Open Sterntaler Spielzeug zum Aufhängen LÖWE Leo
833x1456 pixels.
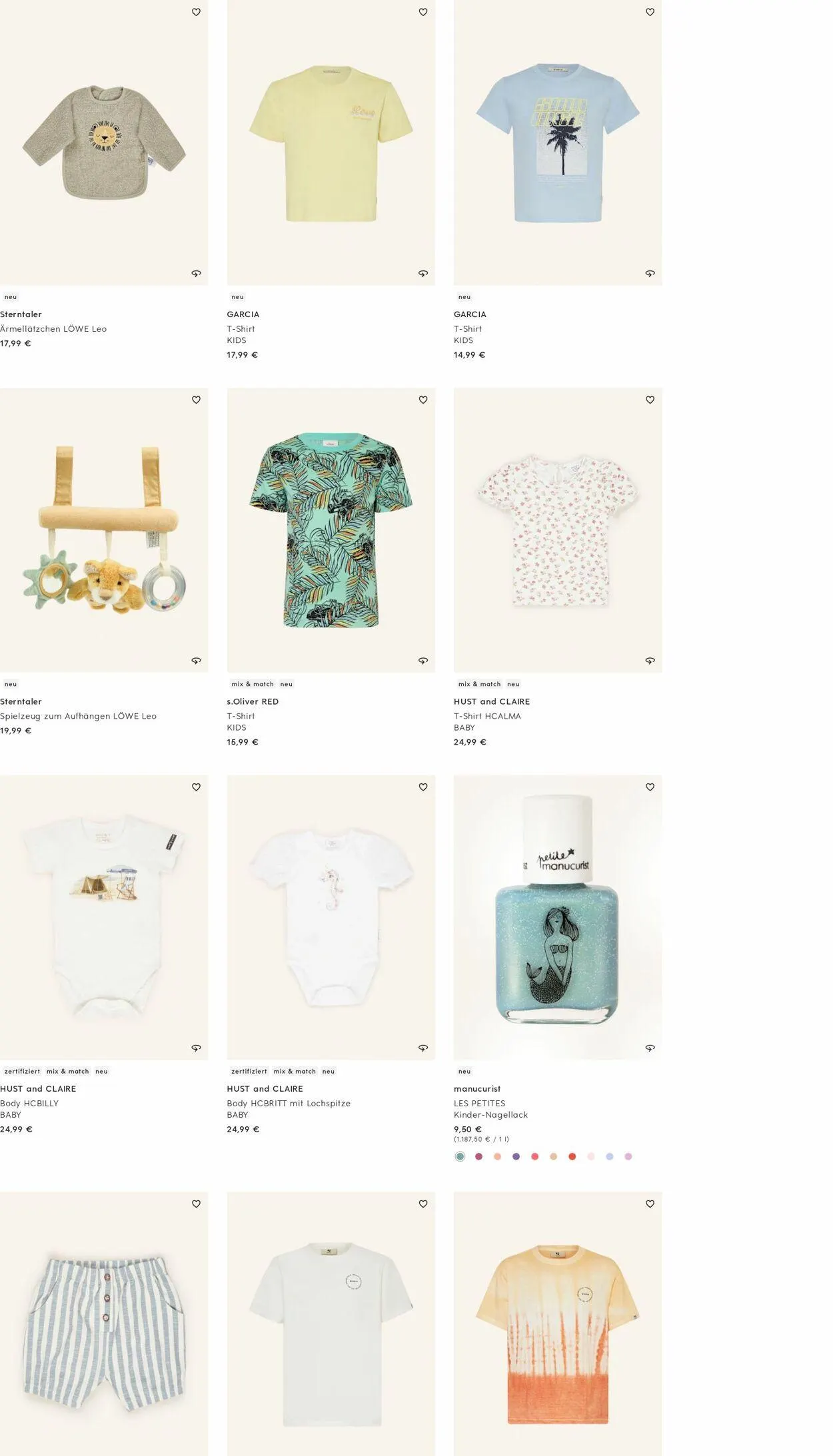pos(79,716)
